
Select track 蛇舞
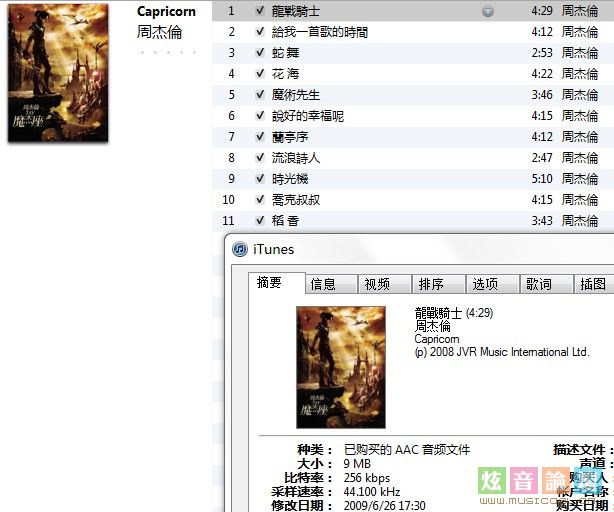click(x=413, y=52)
